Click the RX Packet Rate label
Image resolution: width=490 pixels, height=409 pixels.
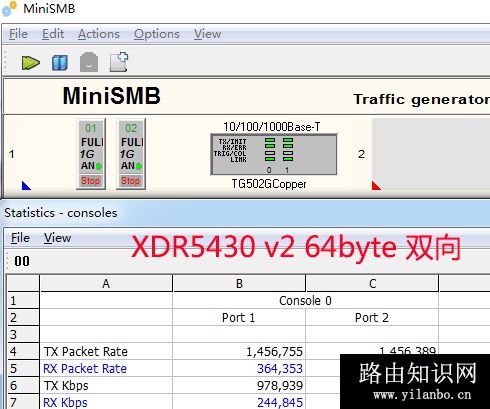tap(85, 369)
